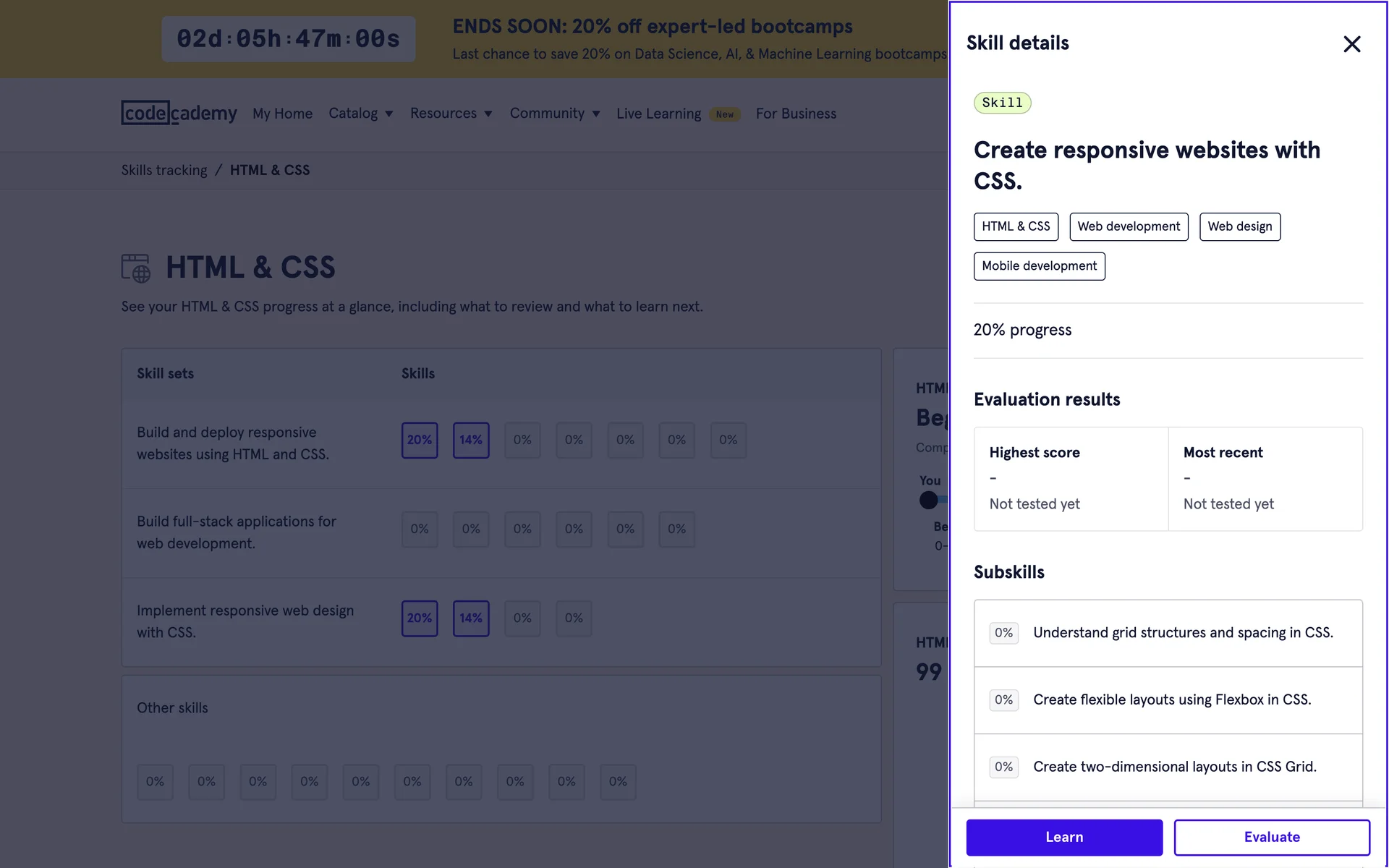Expand the Resources dropdown

click(451, 114)
